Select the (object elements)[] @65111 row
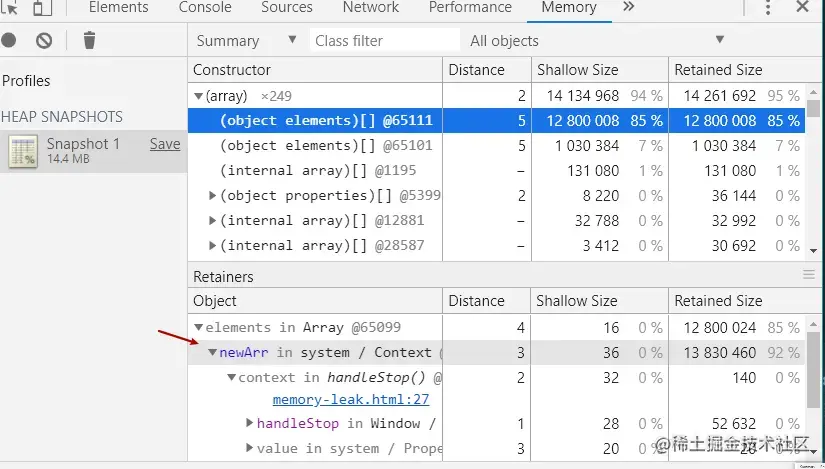The image size is (825, 469). coord(496,121)
